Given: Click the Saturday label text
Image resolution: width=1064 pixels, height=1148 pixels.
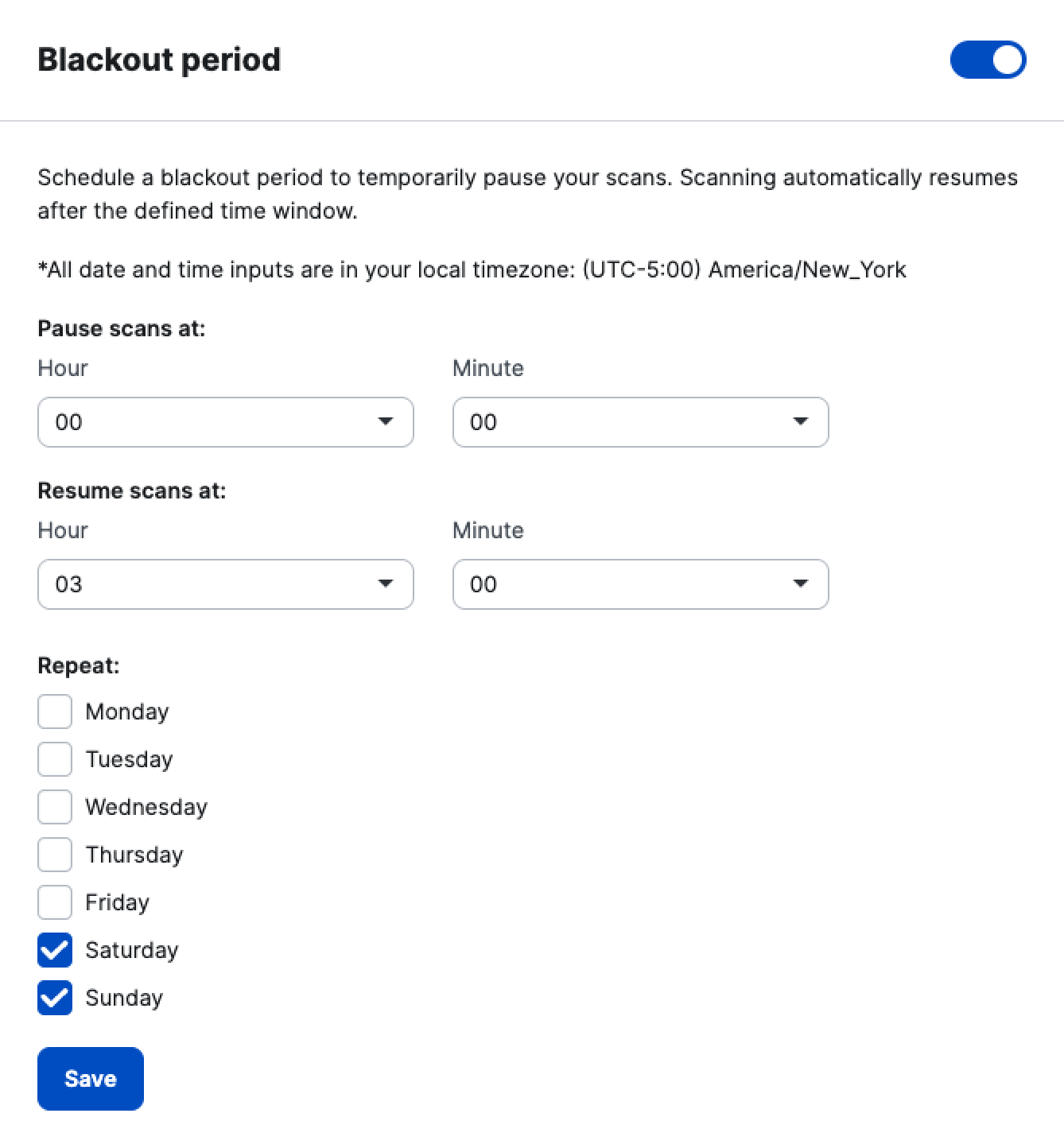Looking at the screenshot, I should (x=131, y=950).
